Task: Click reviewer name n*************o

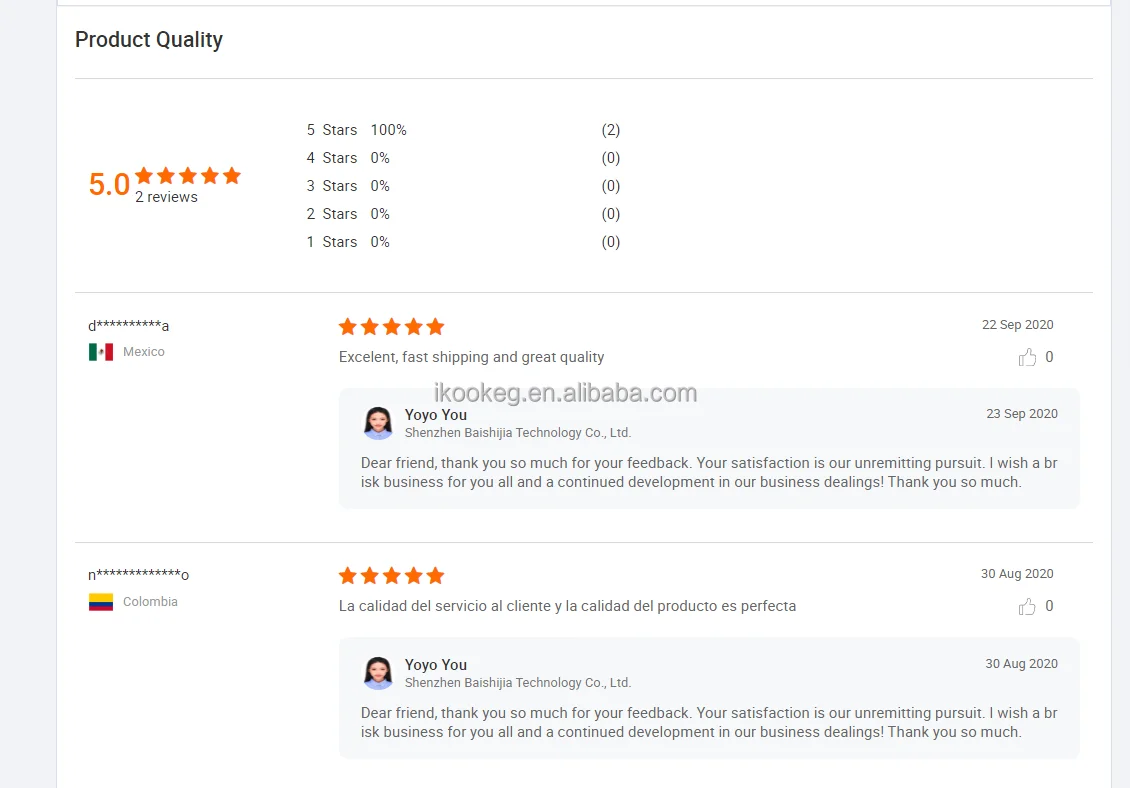Action: coord(138,575)
